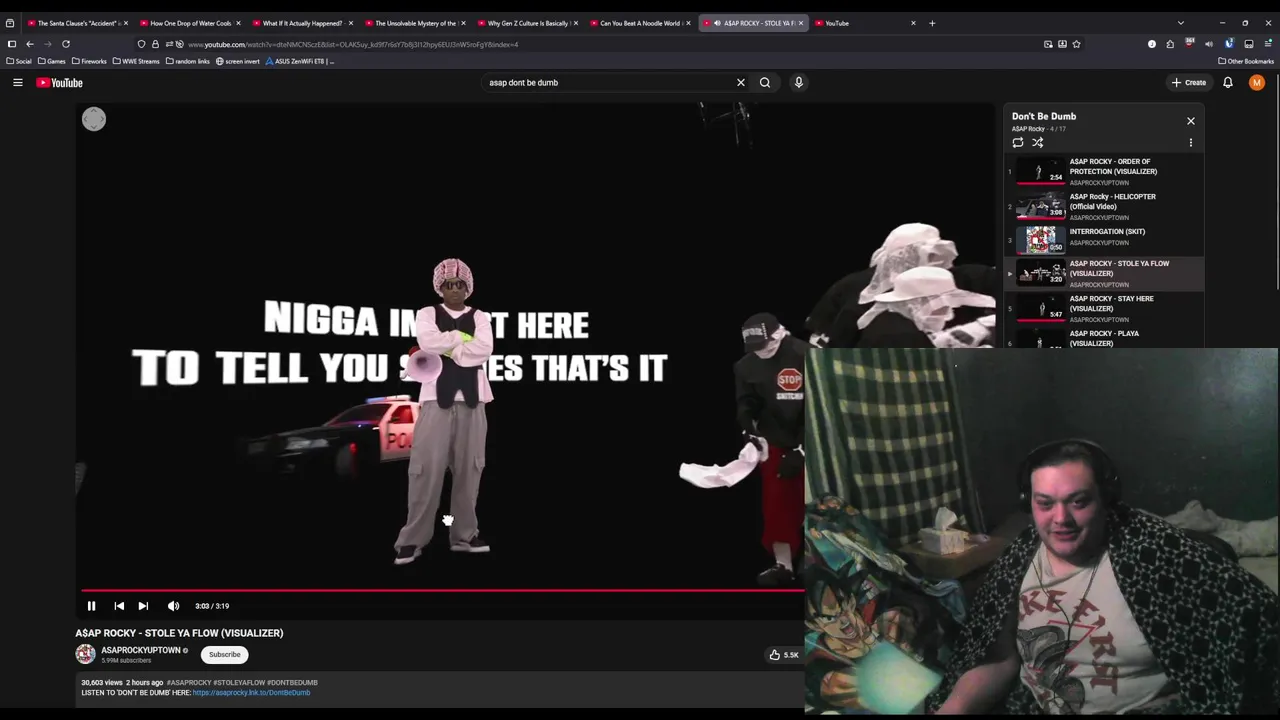Play HELICOPTER (Official Video) from playlist
1280x720 pixels.
(1105, 206)
